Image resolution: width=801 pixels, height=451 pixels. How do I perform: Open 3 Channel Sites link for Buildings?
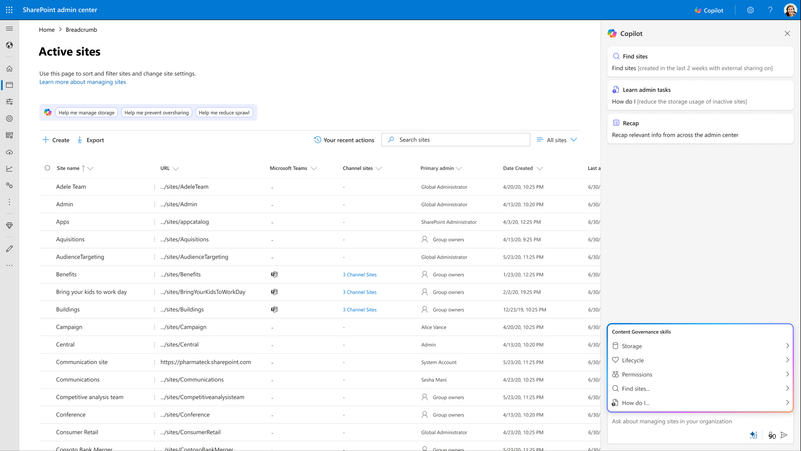pyautogui.click(x=360, y=310)
